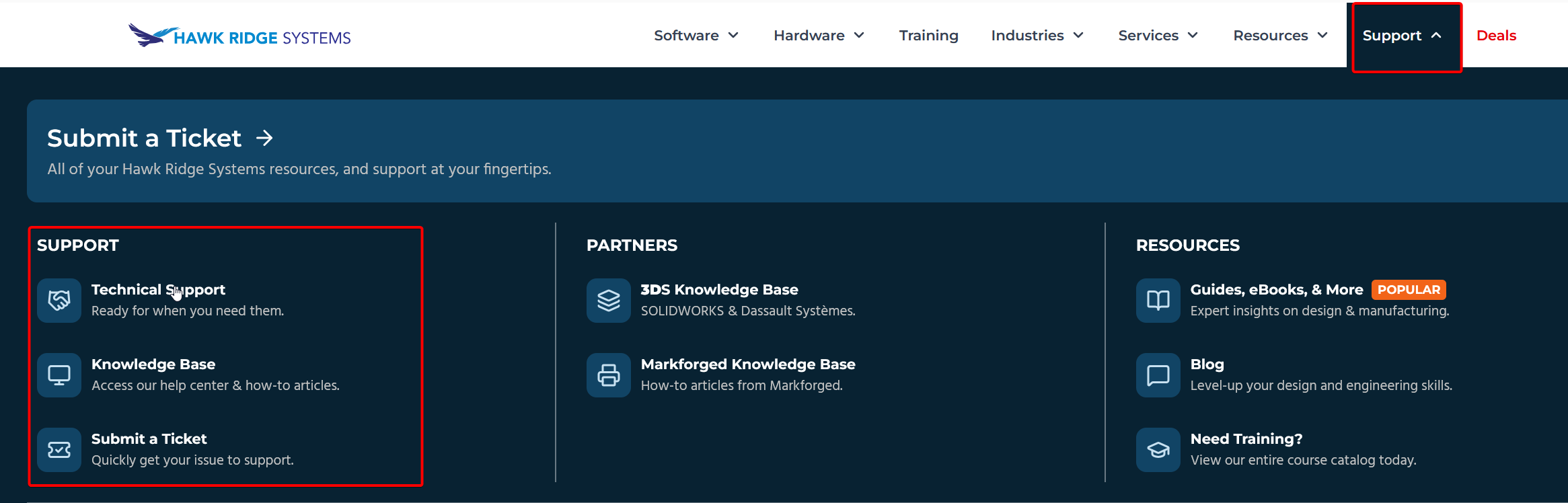Open the Submit a Ticket banner heading
The image size is (1568, 503).
pyautogui.click(x=144, y=138)
